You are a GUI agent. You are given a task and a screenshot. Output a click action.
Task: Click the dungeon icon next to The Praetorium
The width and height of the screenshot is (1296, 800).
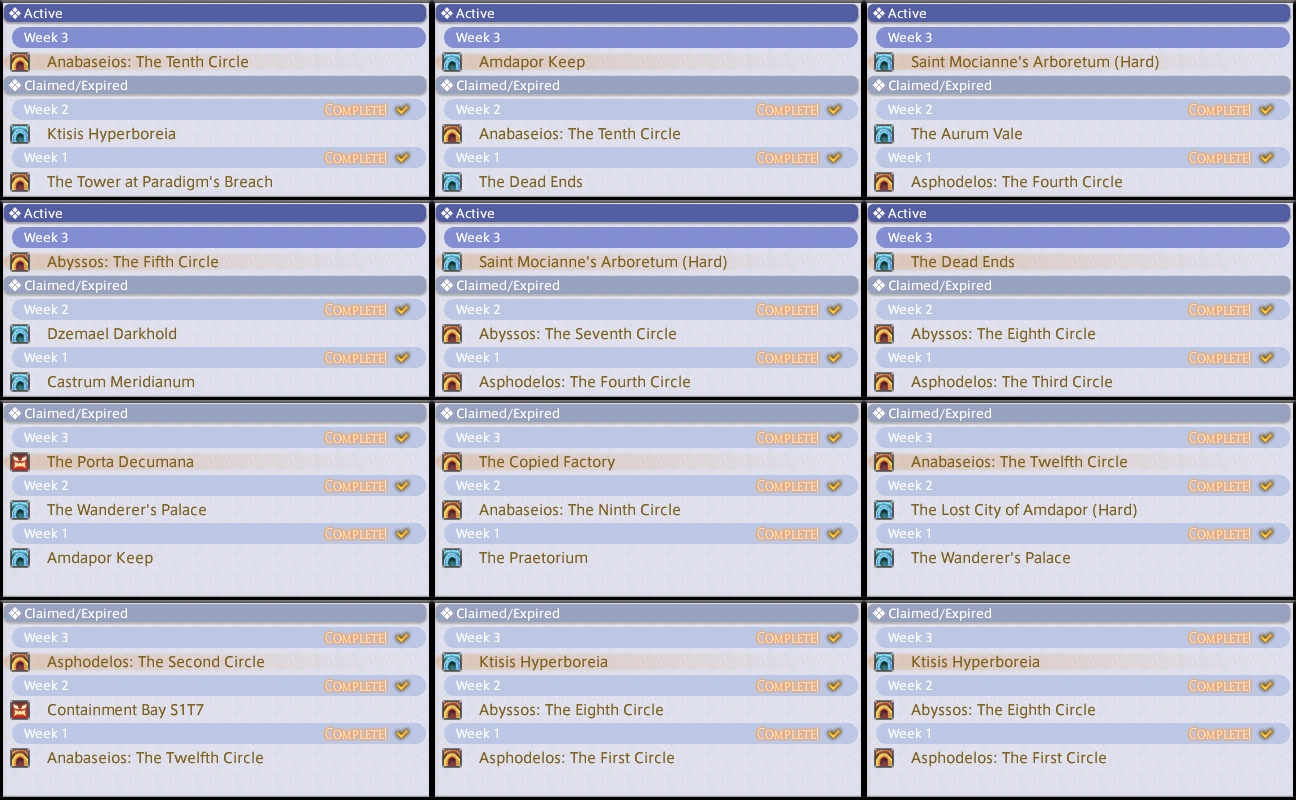(452, 558)
